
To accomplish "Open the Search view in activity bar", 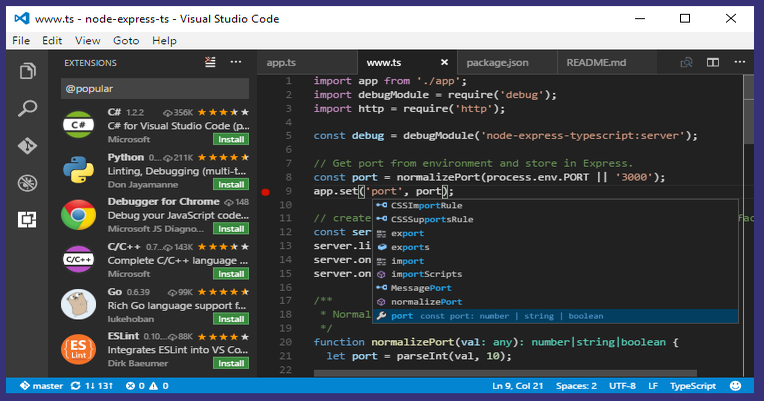I will [27, 108].
